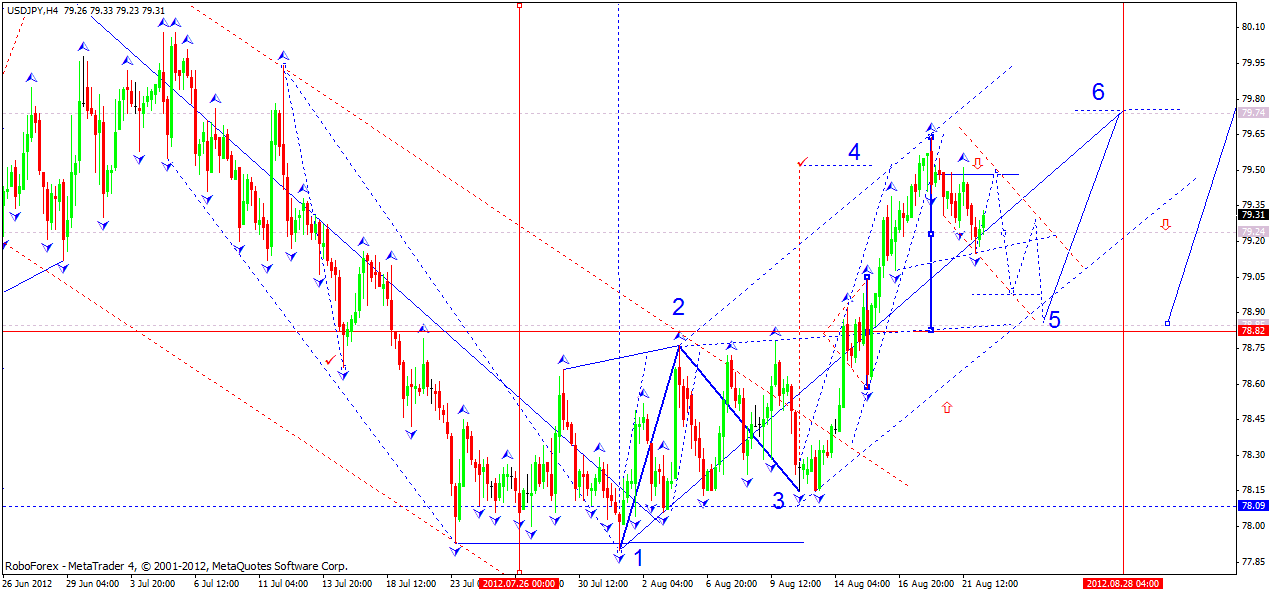Click the red 2012.07.26 00:00 time marker
The height and width of the screenshot is (591, 1274).
(518, 583)
